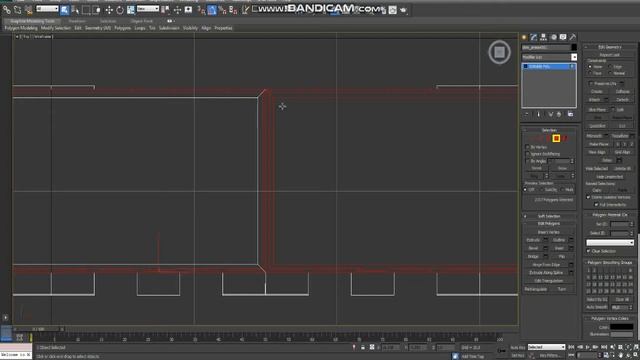Open the Geometry (All) ribbon panel

[x=98, y=28]
